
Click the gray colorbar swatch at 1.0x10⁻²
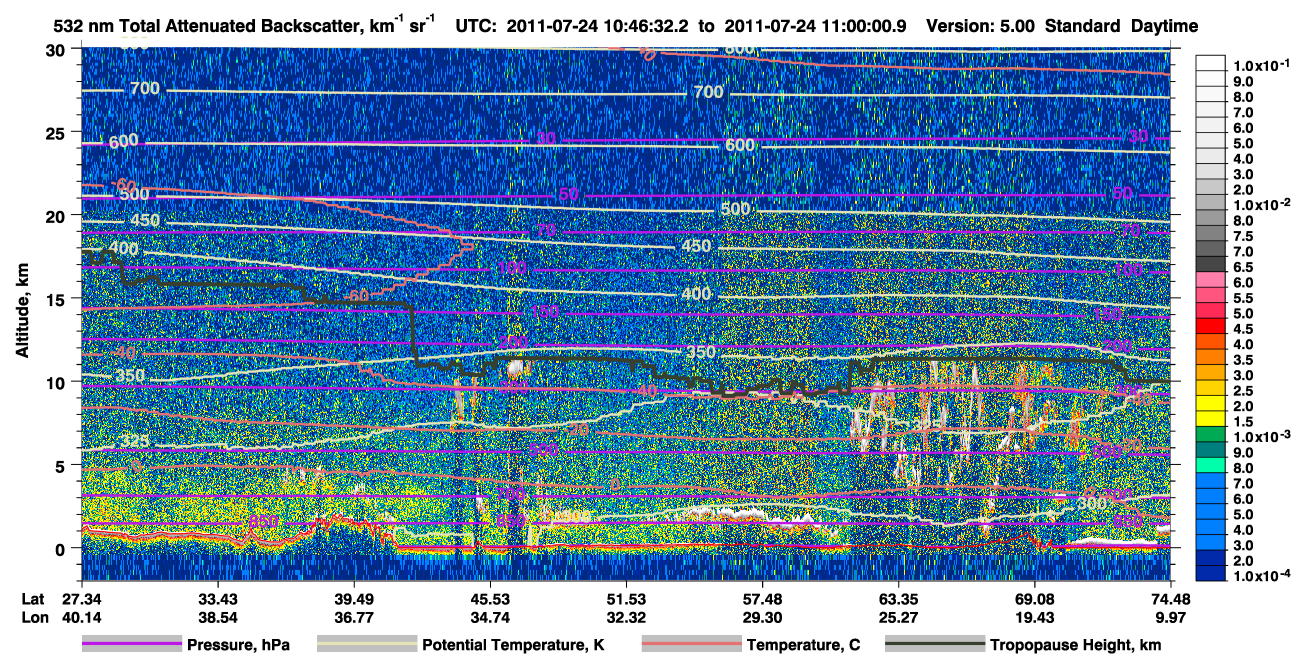click(1212, 203)
